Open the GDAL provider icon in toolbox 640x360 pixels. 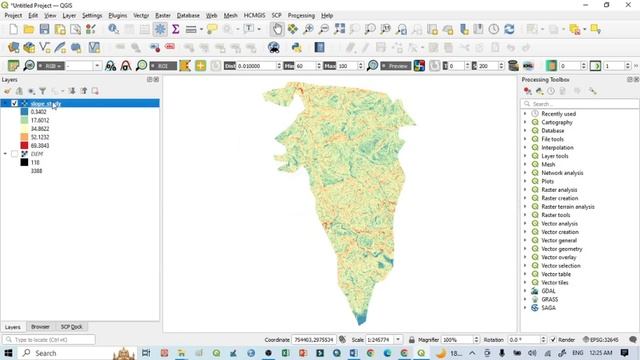535,291
